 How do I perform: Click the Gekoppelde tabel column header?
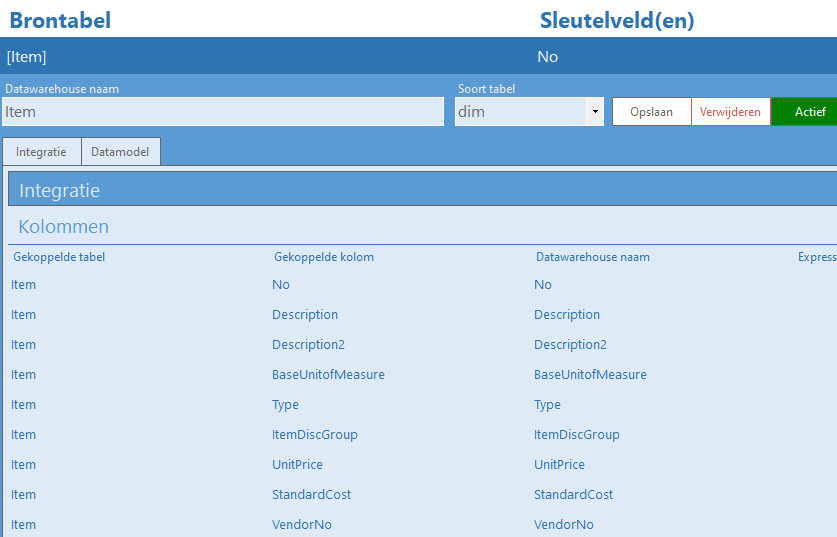(x=59, y=257)
